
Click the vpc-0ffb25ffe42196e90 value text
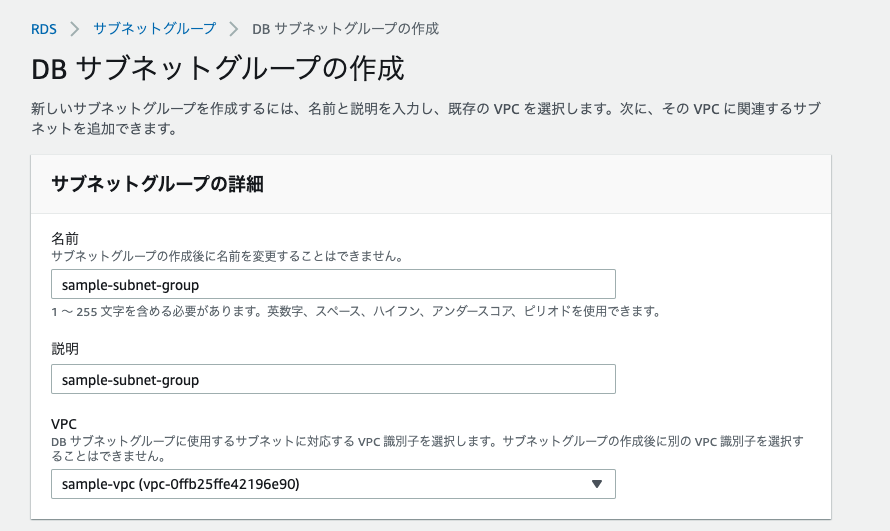click(x=220, y=484)
